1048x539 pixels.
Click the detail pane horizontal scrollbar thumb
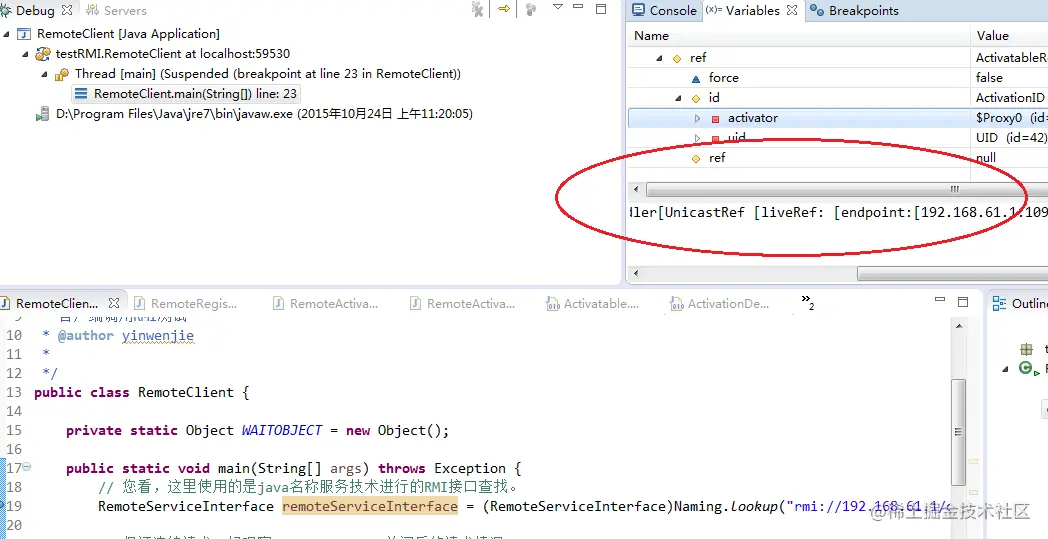coord(952,274)
